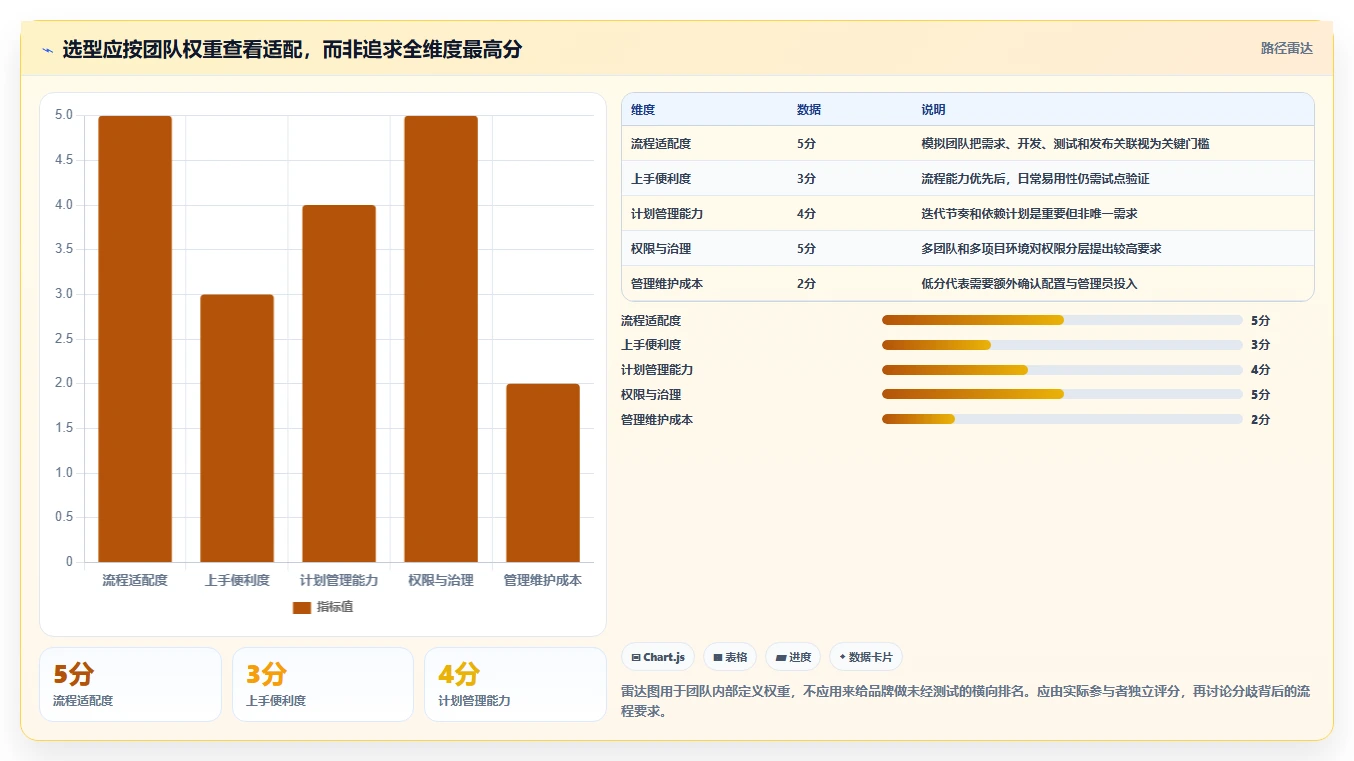Image resolution: width=1354 pixels, height=761 pixels.
Task: Click the footer note starting with 雷达图用于团队内部
Action: point(966,702)
